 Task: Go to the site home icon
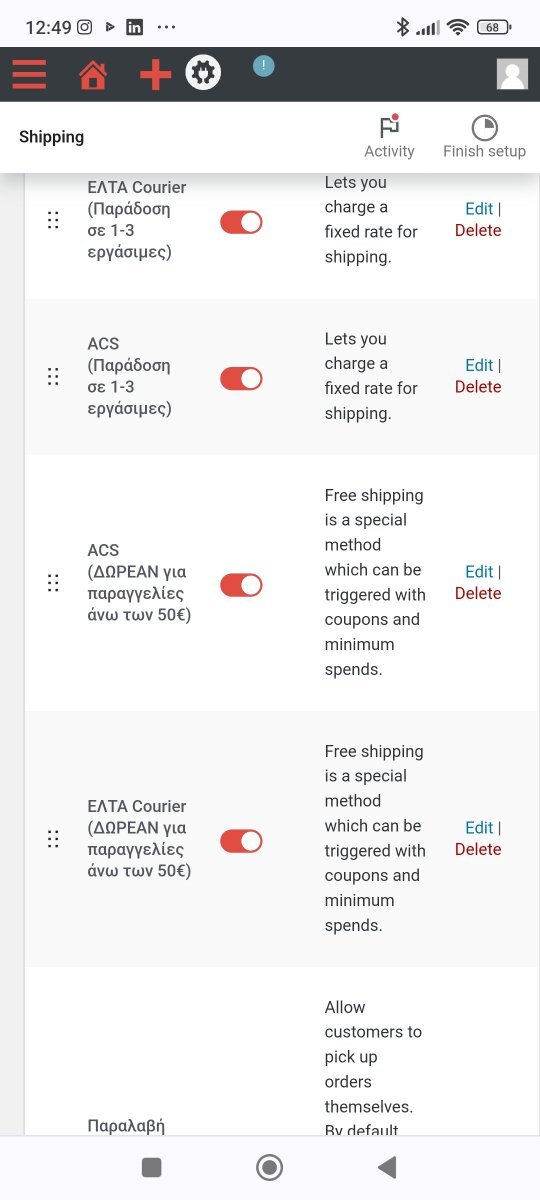pyautogui.click(x=93, y=75)
